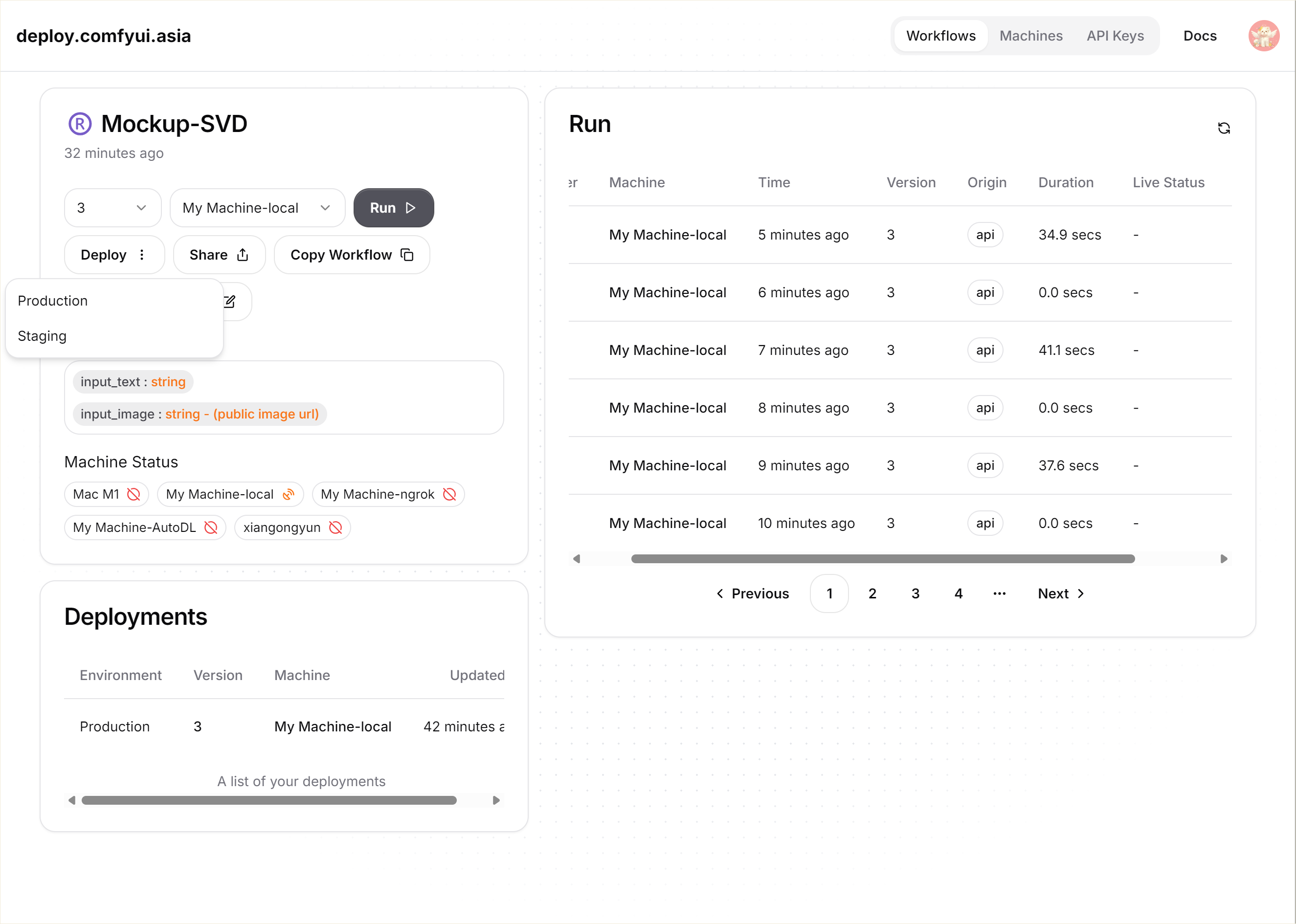Click the Production deployment row
Screen dimensions: 1296x924
pyautogui.click(x=284, y=726)
